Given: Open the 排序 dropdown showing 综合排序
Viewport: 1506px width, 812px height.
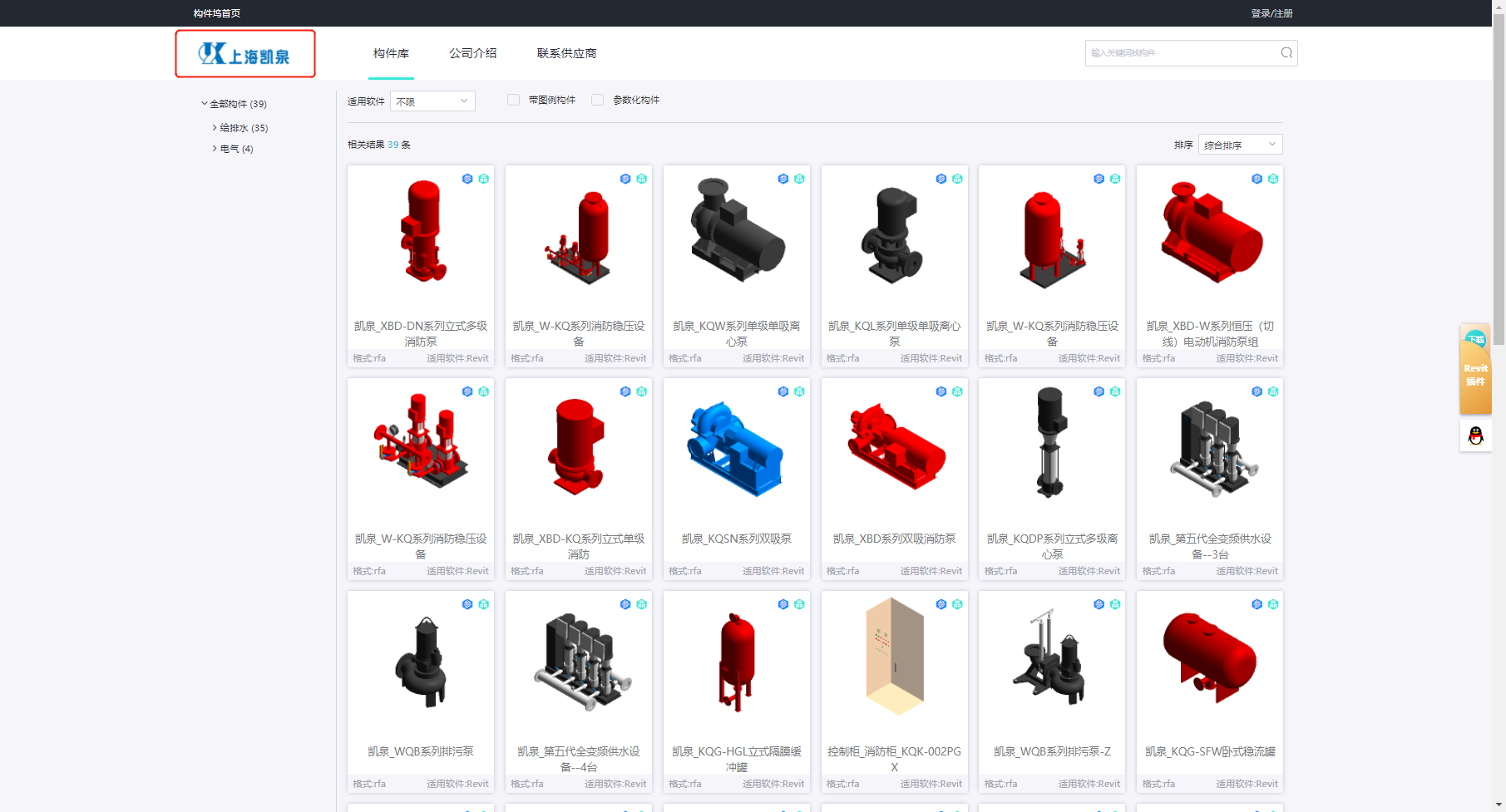Looking at the screenshot, I should (1240, 145).
